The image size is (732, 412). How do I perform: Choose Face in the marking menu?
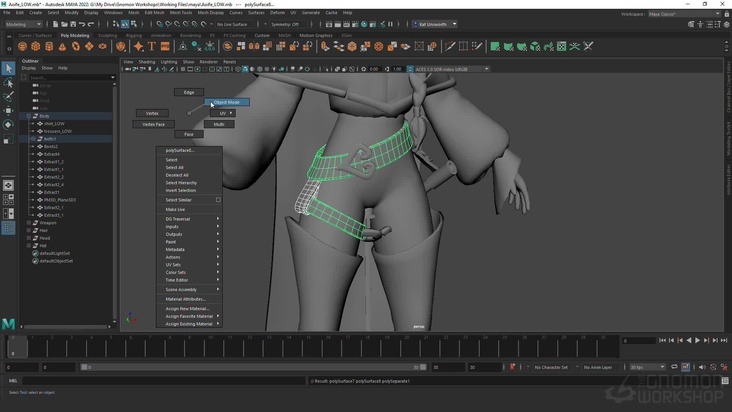tap(189, 134)
